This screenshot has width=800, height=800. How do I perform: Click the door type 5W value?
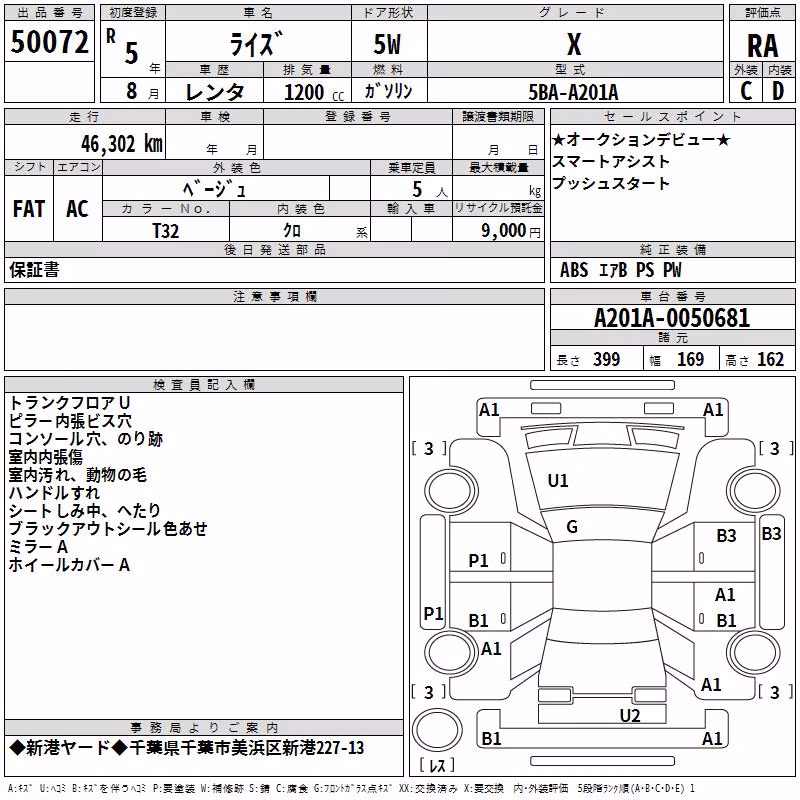pyautogui.click(x=387, y=44)
